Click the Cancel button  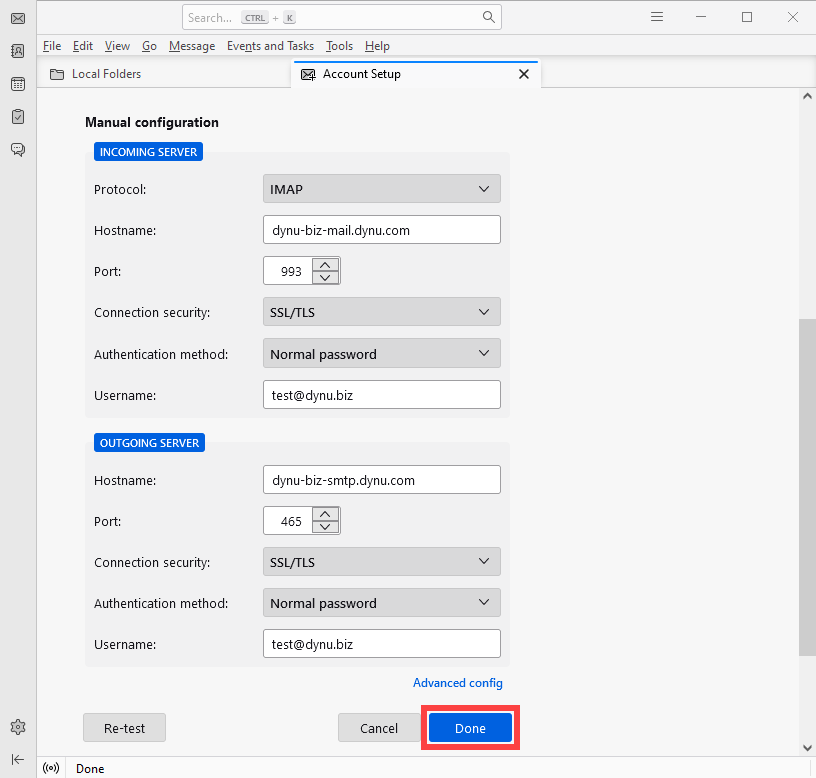(x=379, y=728)
